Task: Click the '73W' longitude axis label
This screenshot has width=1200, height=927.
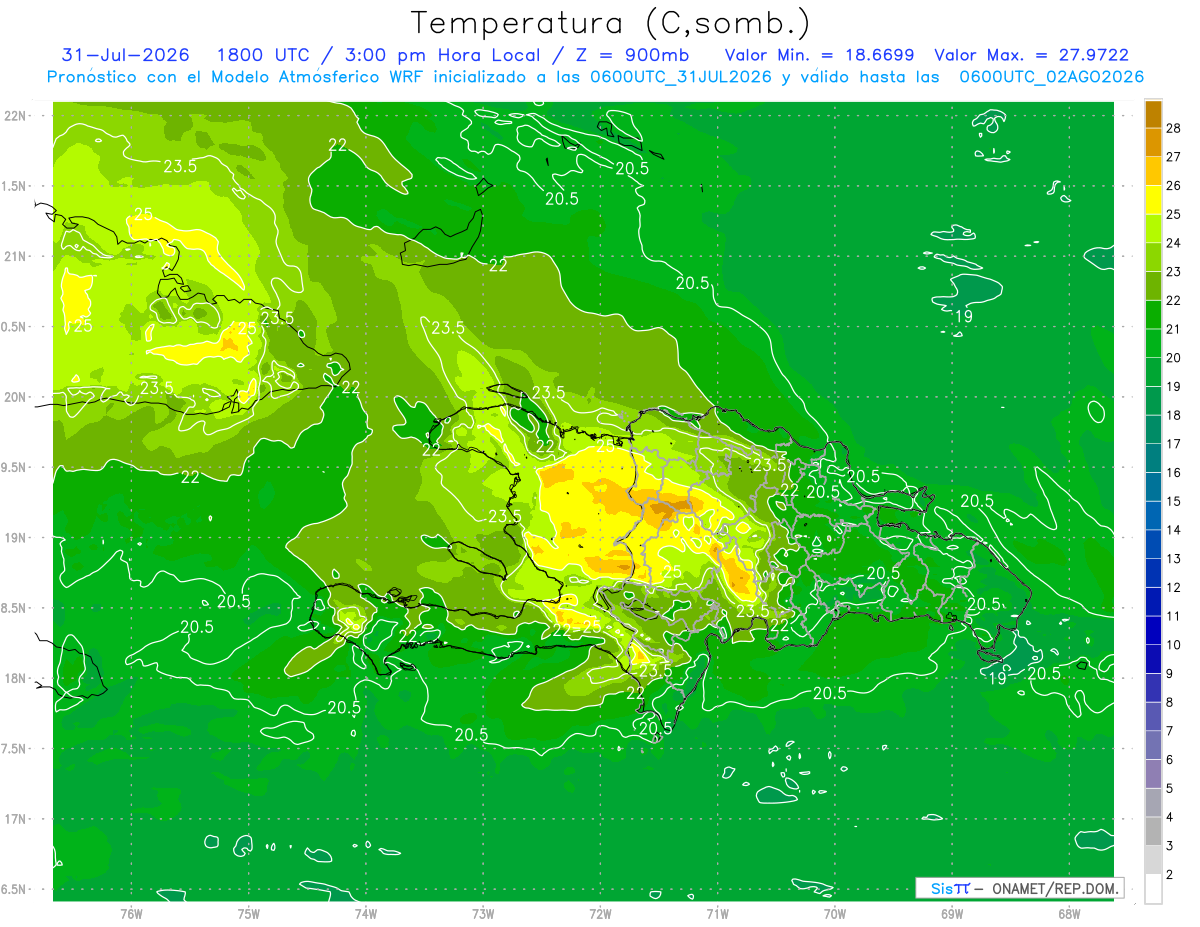Action: 483,914
